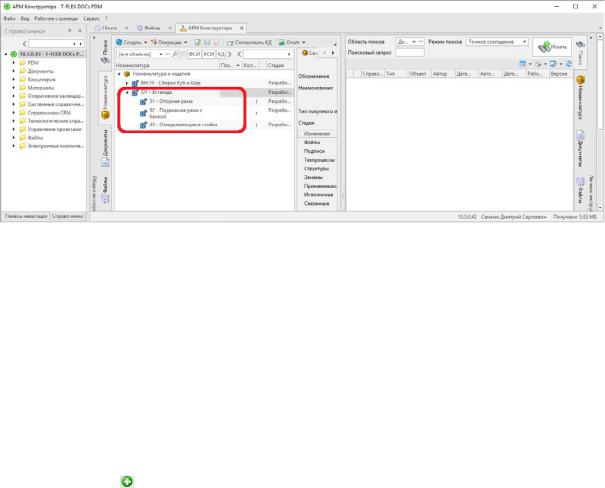Open the Подписи section in properties panel
605x488 pixels.
click(314, 151)
